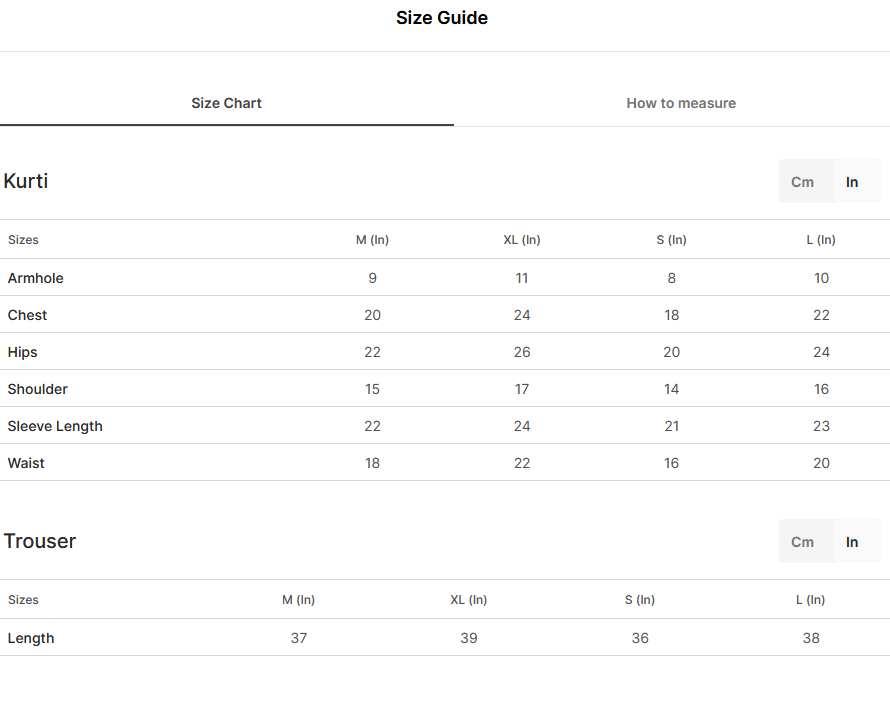Open the Size Chart tab
Viewport: 890px width, 717px height.
click(226, 103)
